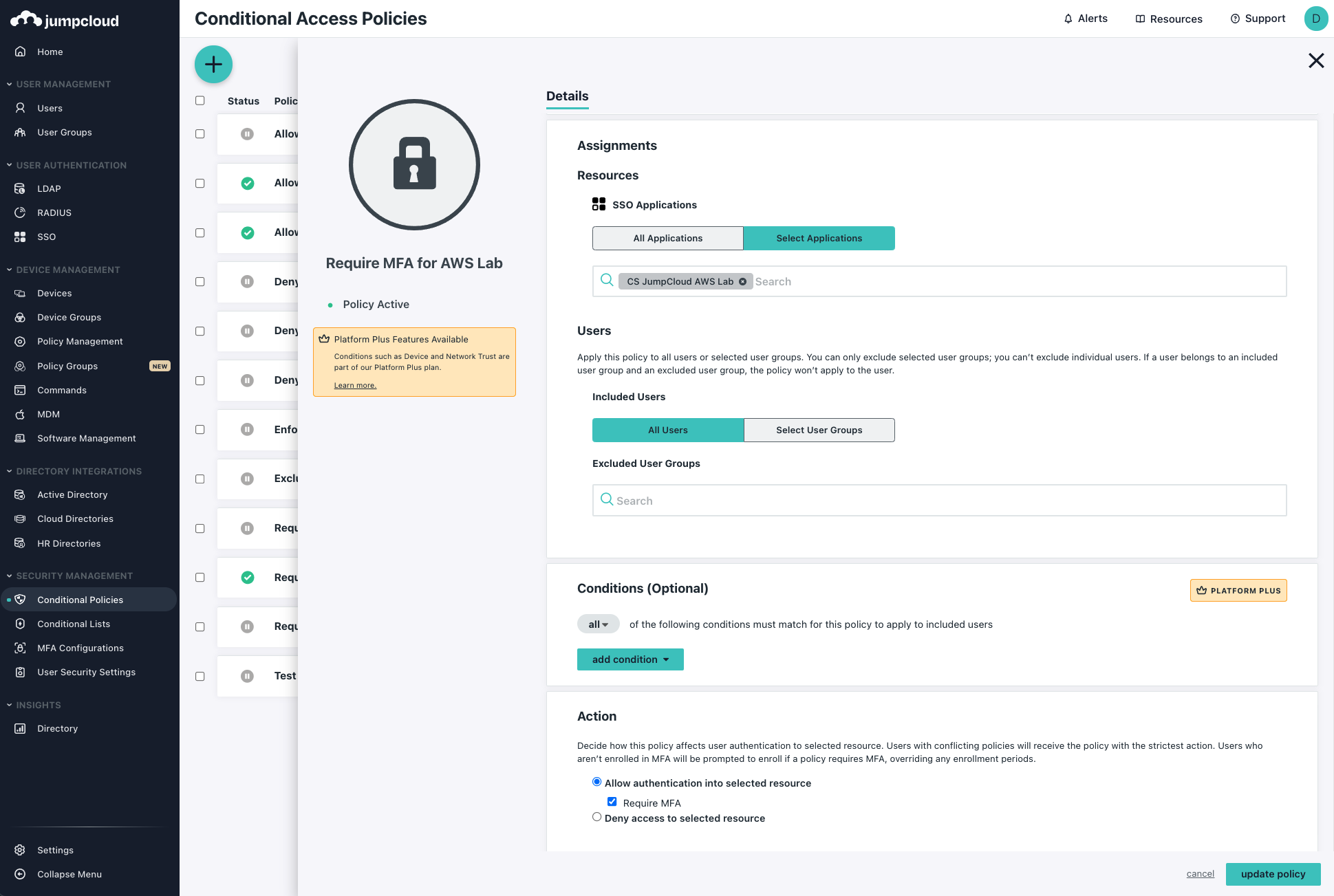Open the Commands sidebar item
This screenshot has width=1334, height=896.
tap(61, 390)
